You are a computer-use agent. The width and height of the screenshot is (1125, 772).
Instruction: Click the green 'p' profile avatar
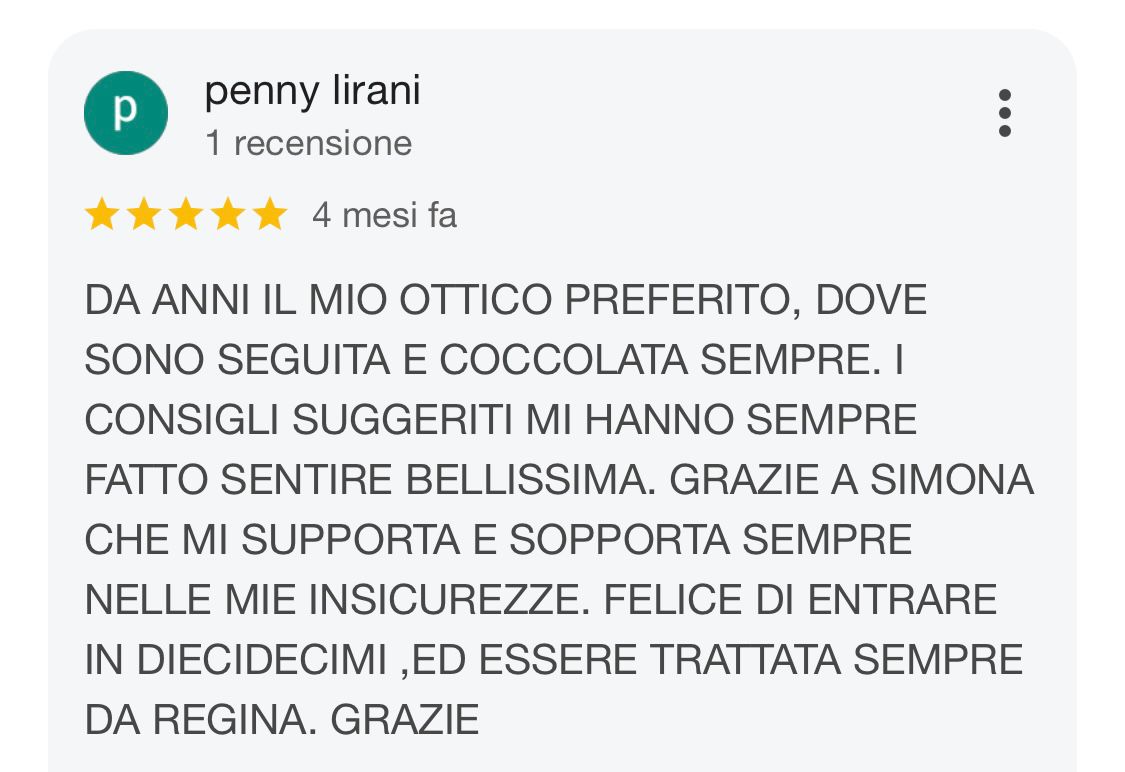[x=125, y=113]
